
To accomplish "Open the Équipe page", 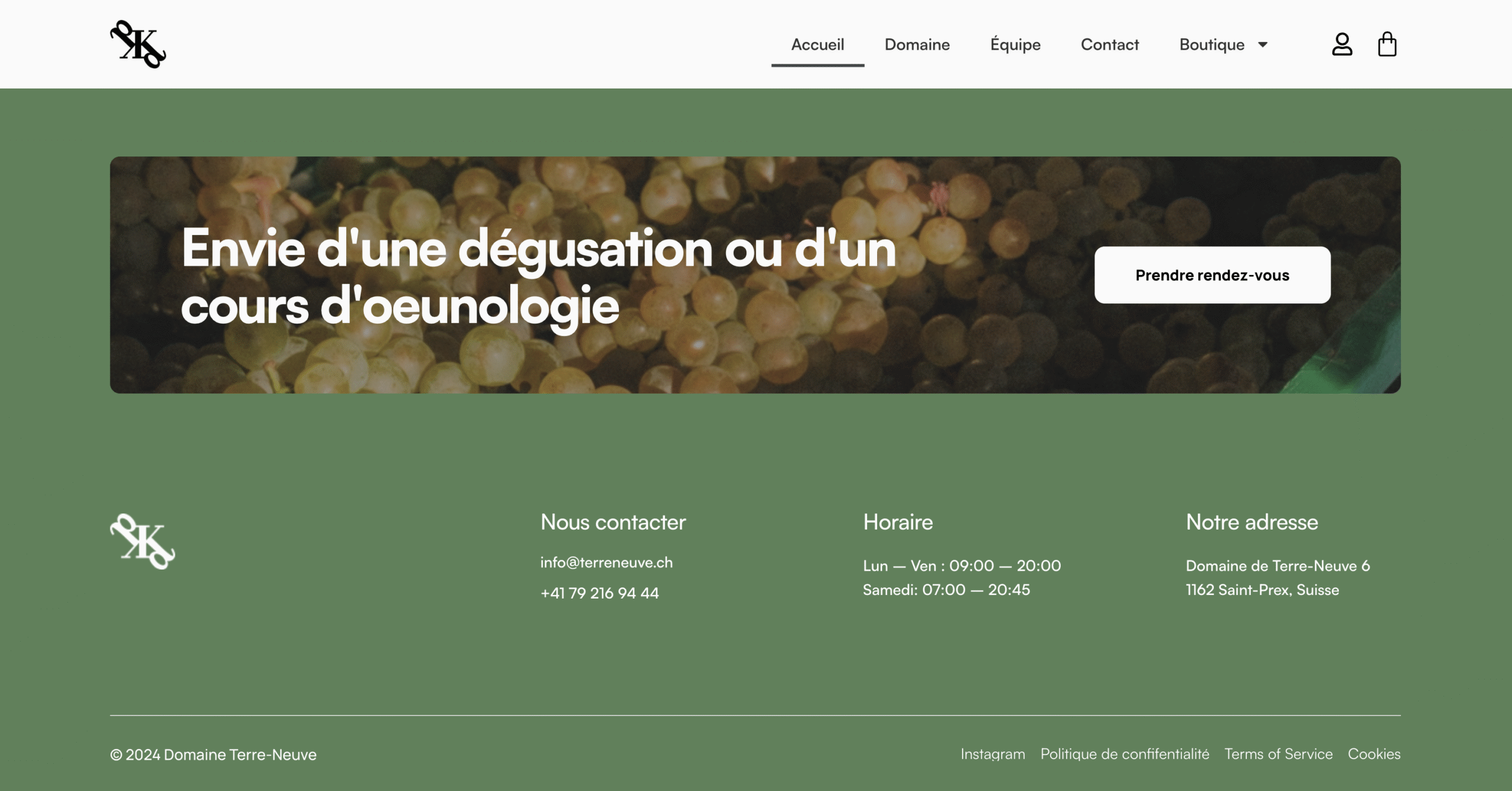I will pos(1015,45).
